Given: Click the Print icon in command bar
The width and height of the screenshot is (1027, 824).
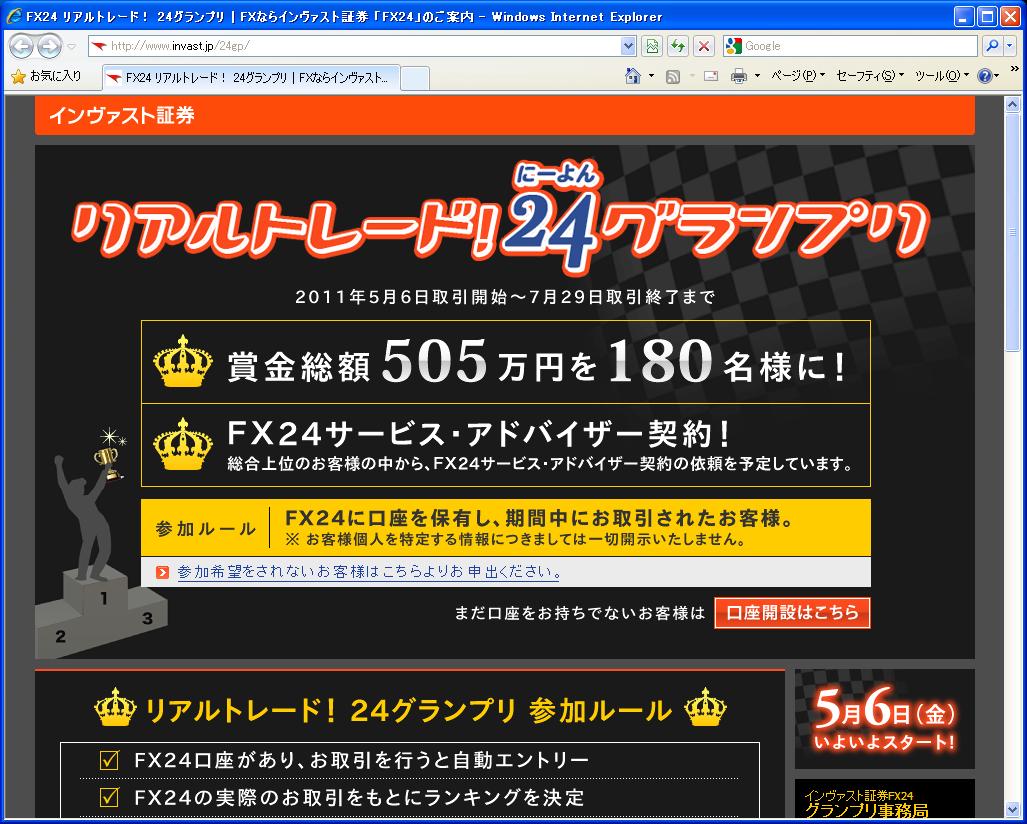Looking at the screenshot, I should [739, 76].
